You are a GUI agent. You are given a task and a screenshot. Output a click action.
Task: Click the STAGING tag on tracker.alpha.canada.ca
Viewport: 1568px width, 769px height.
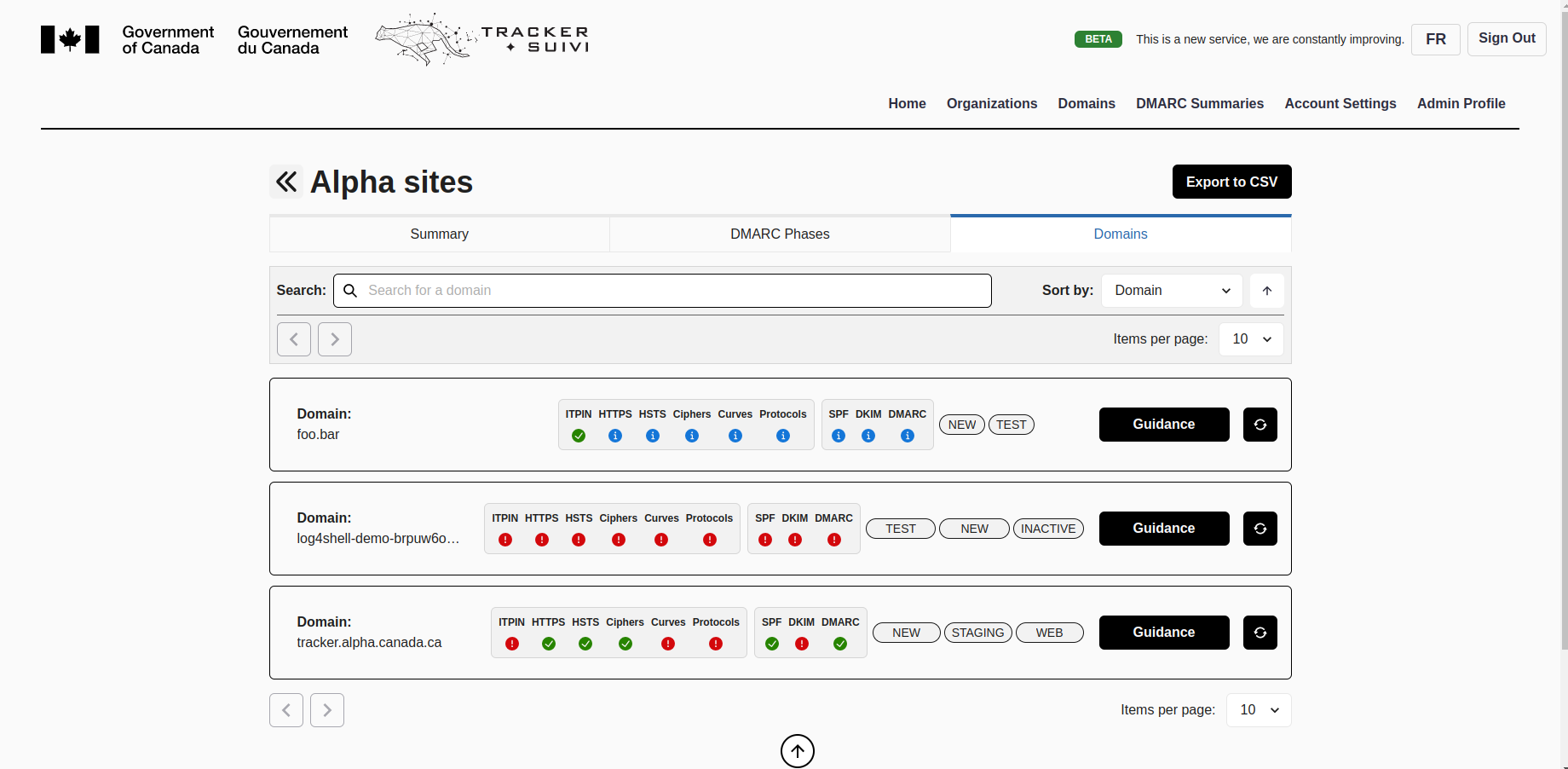pyautogui.click(x=978, y=633)
